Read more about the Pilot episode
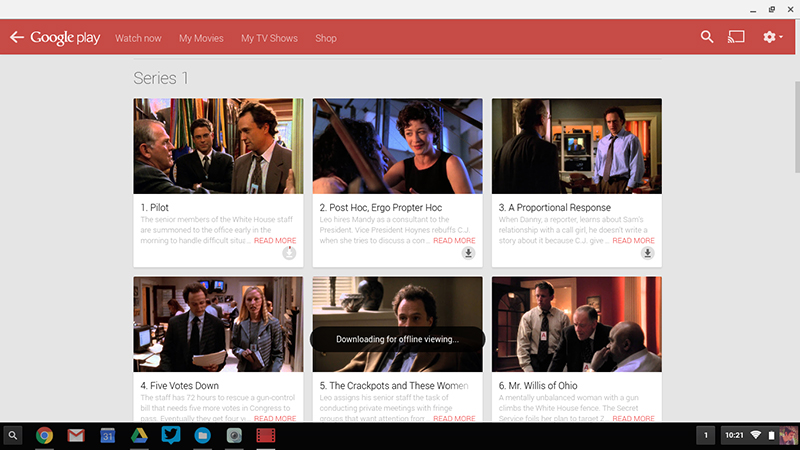 tap(275, 240)
